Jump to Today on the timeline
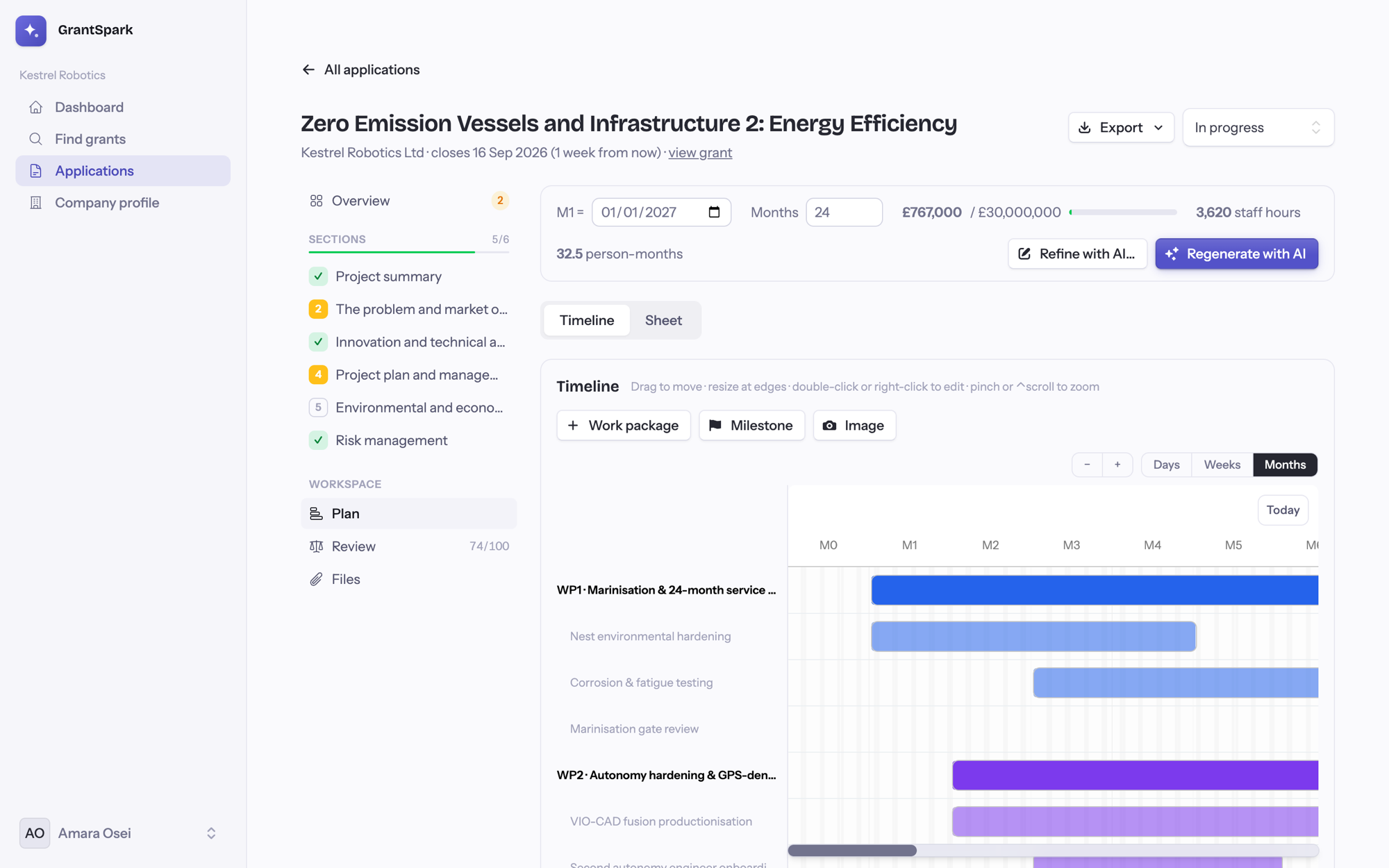1389x868 pixels. coord(1283,510)
